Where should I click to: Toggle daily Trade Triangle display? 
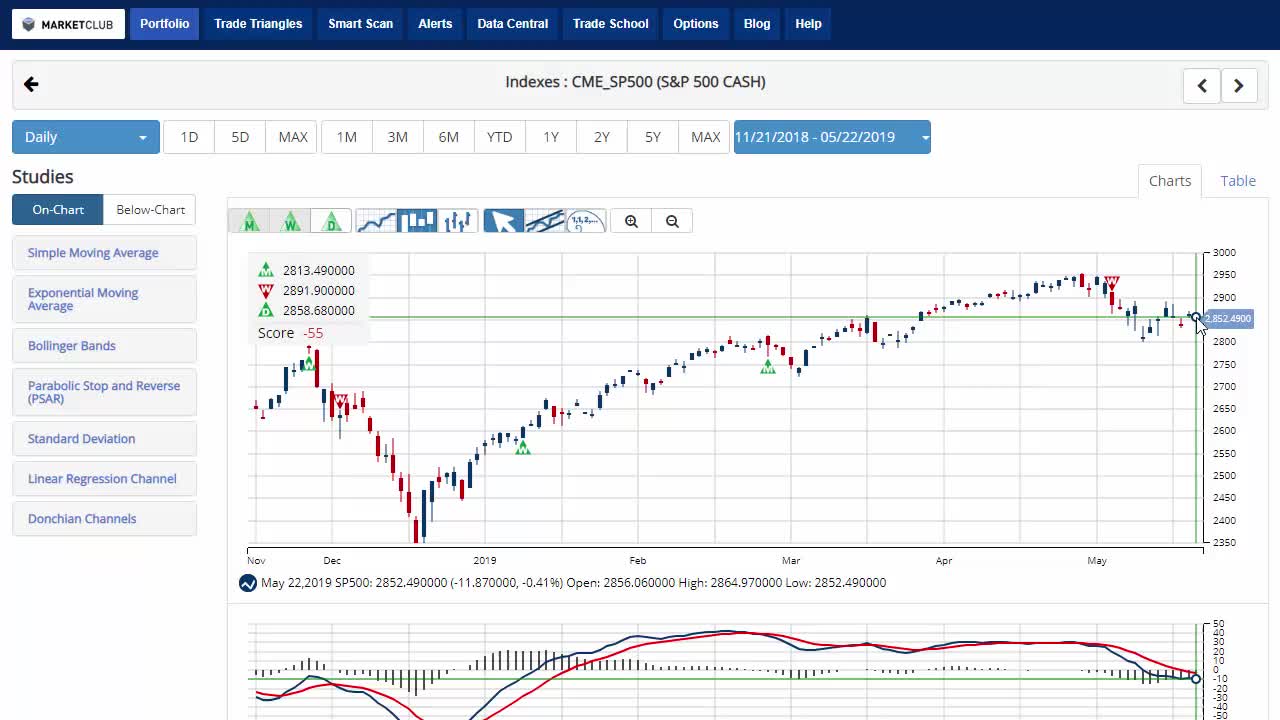click(x=331, y=221)
